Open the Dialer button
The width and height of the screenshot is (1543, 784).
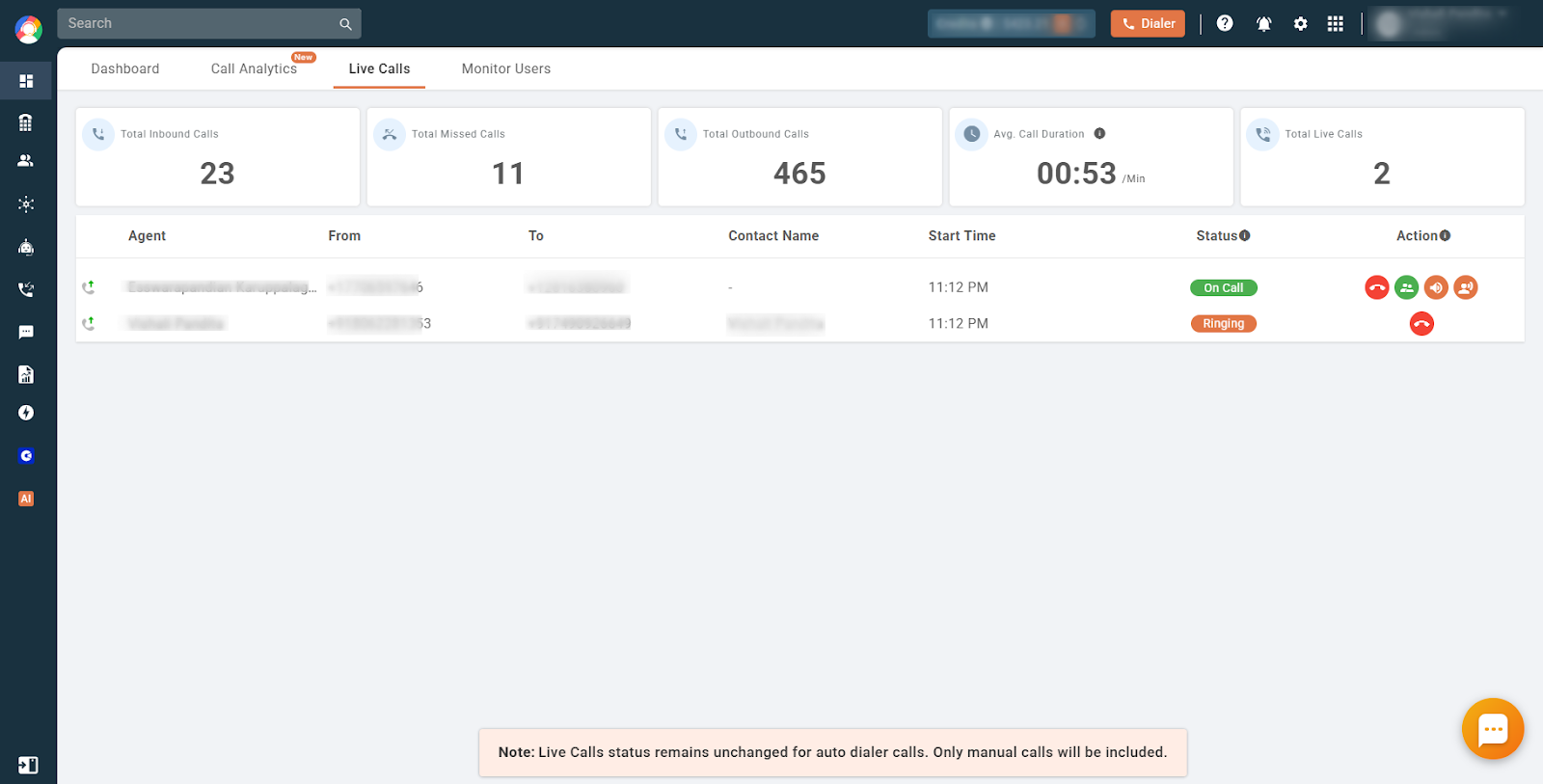point(1148,24)
